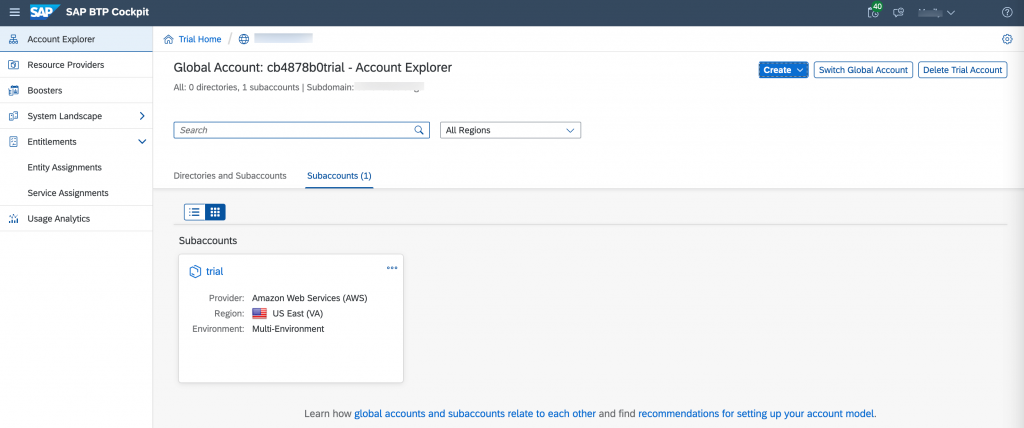Click Switch Global Account button
The height and width of the screenshot is (428, 1024).
click(x=863, y=70)
